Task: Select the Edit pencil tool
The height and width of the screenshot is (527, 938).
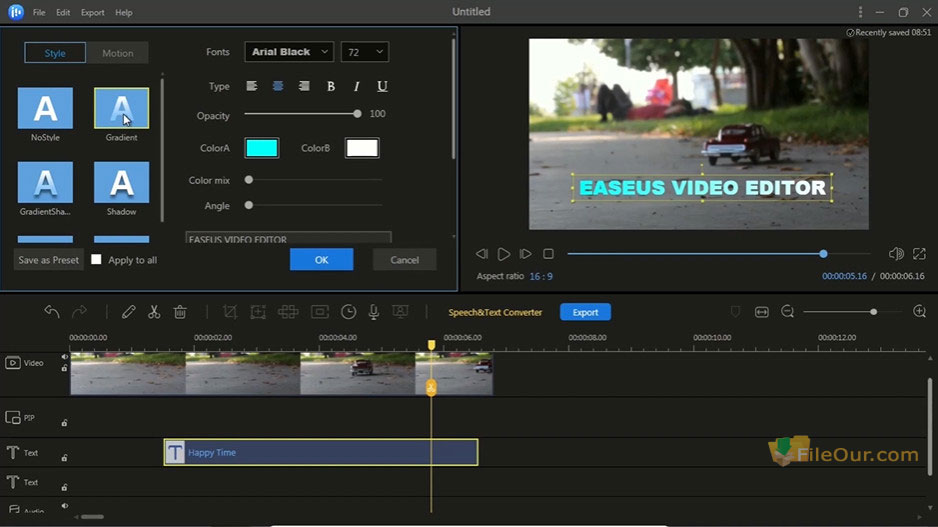Action: (128, 312)
